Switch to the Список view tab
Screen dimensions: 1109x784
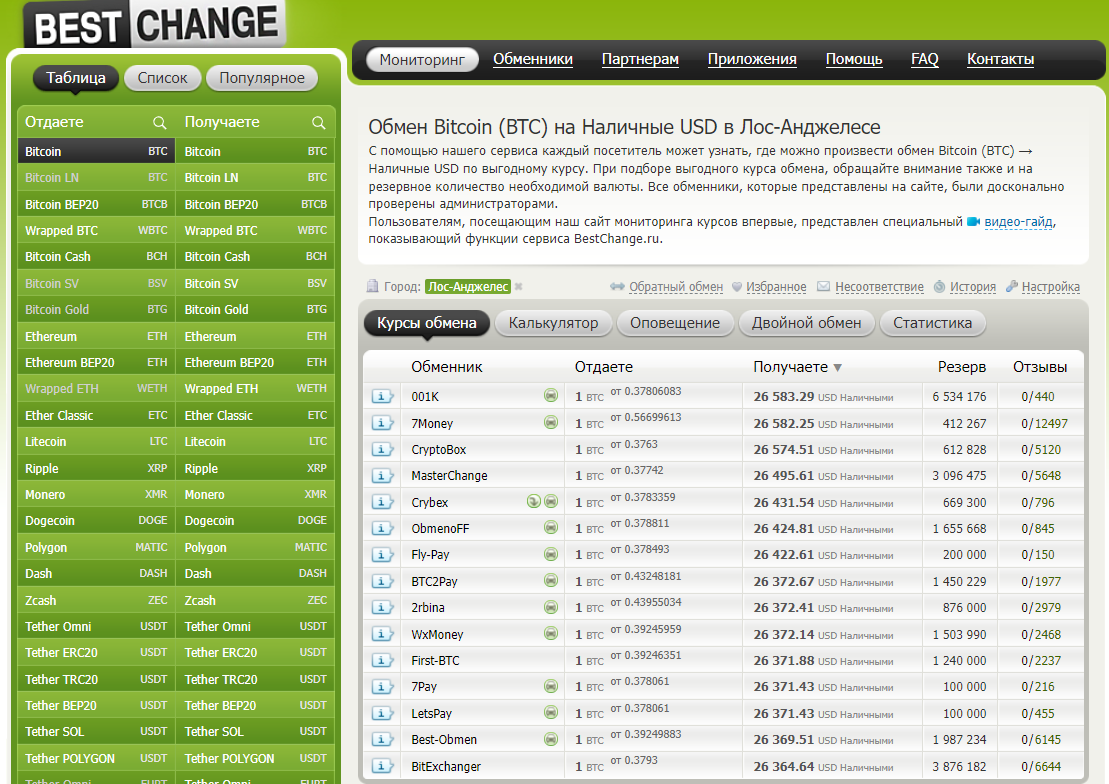tap(163, 78)
